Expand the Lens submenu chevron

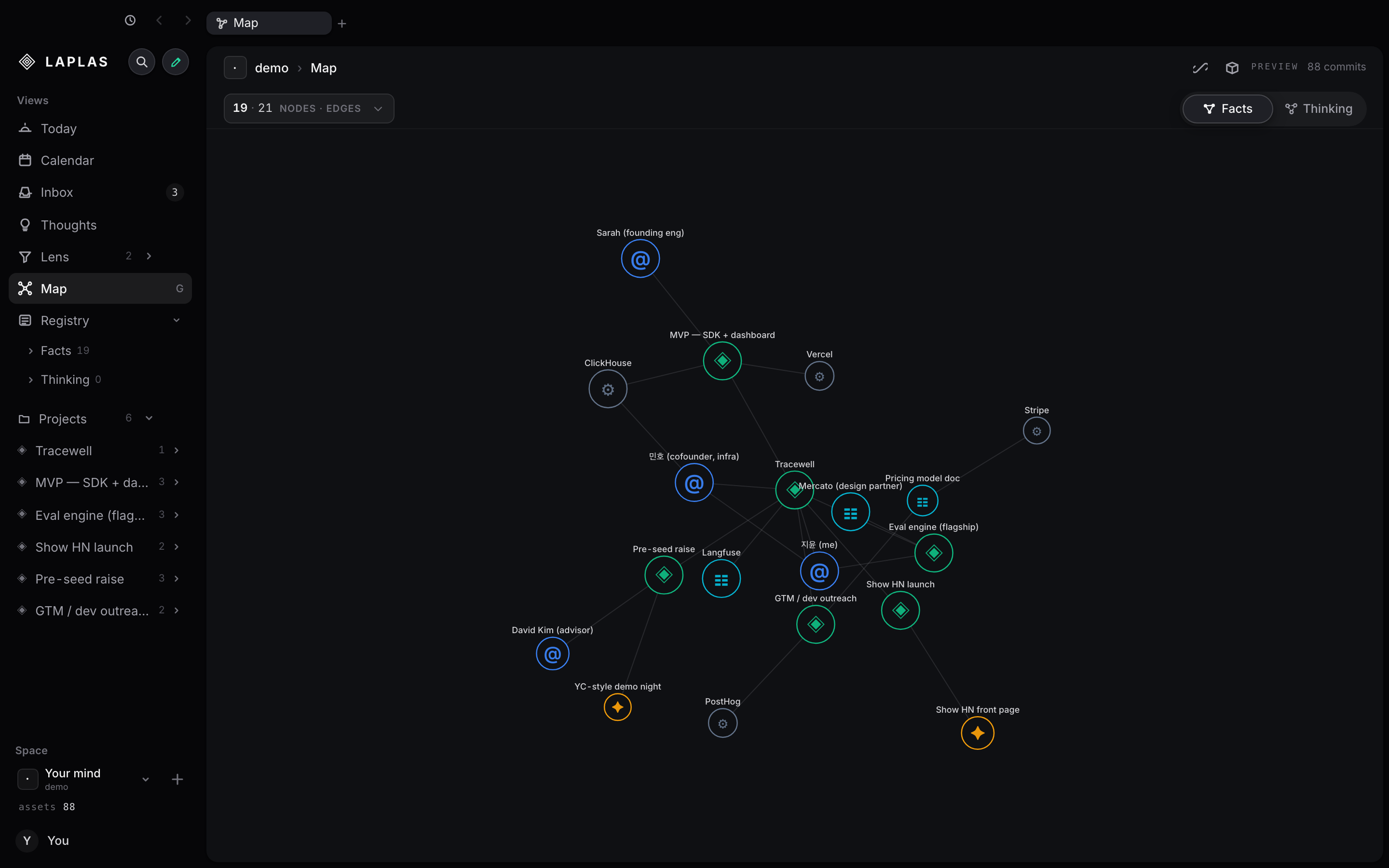149,257
